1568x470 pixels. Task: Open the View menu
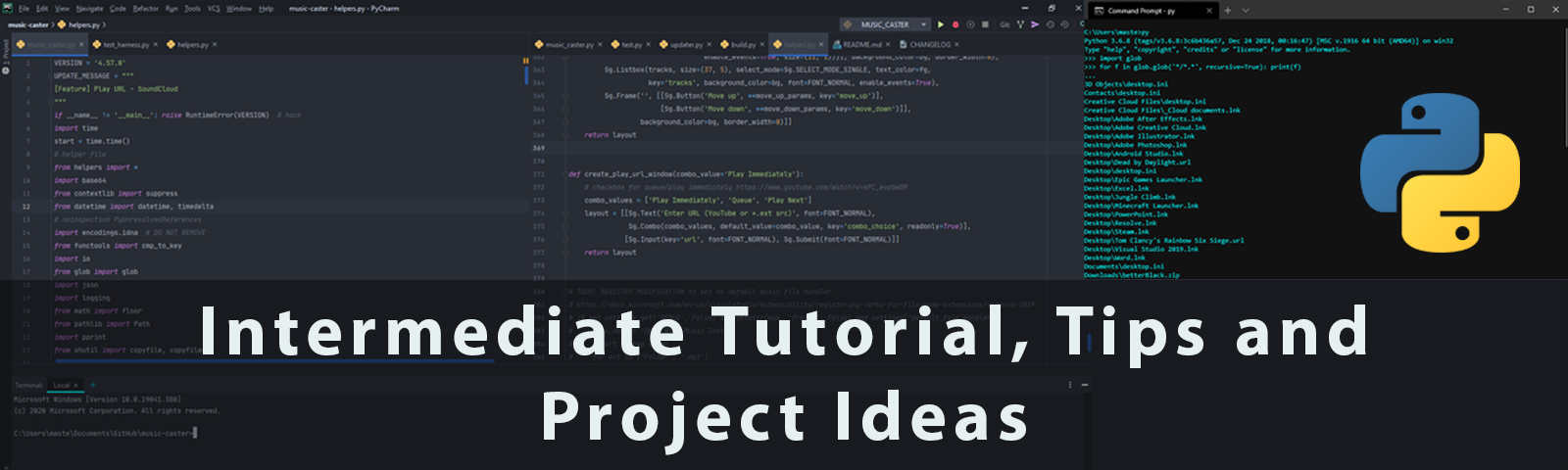[62, 8]
